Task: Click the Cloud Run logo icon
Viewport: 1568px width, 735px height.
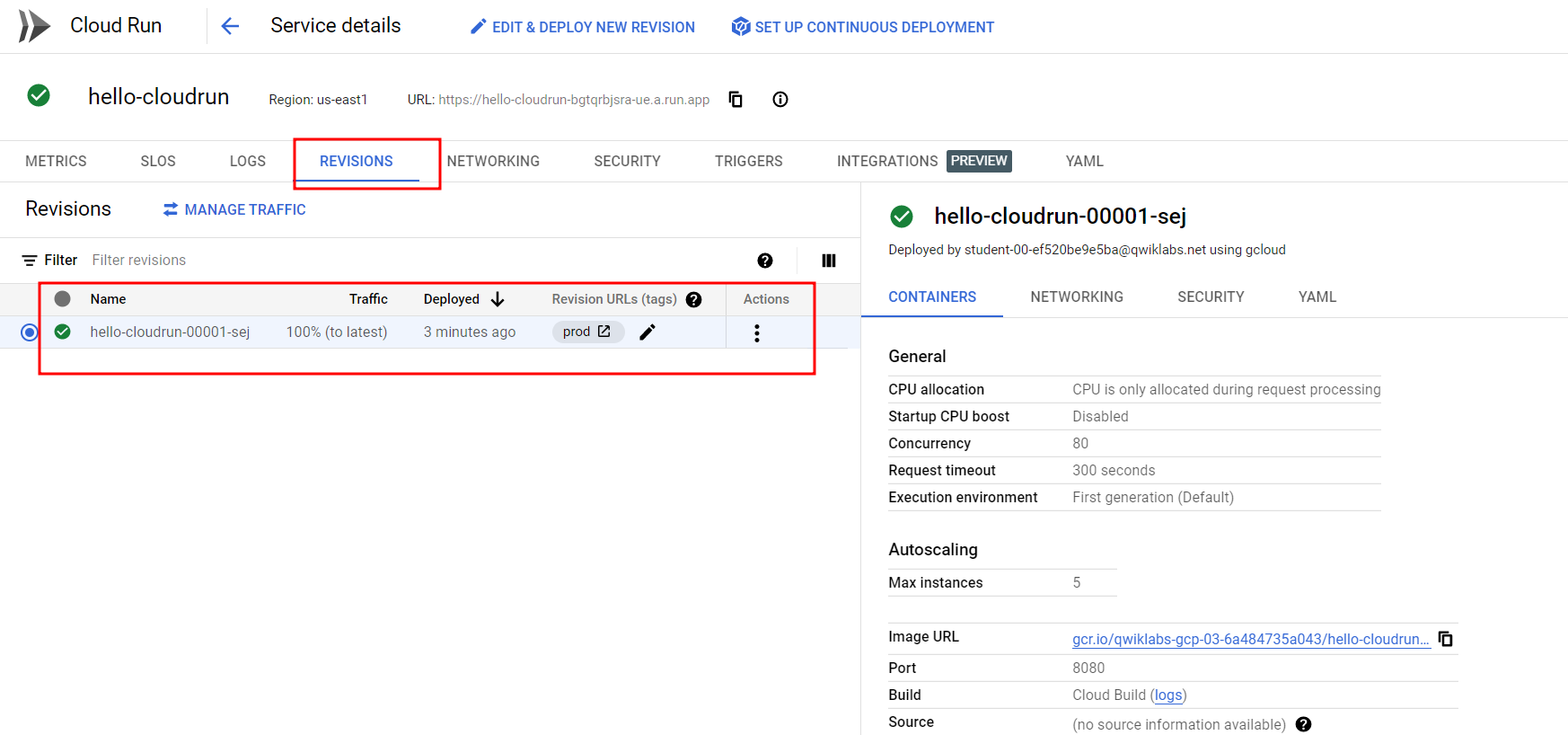Action: pyautogui.click(x=34, y=26)
